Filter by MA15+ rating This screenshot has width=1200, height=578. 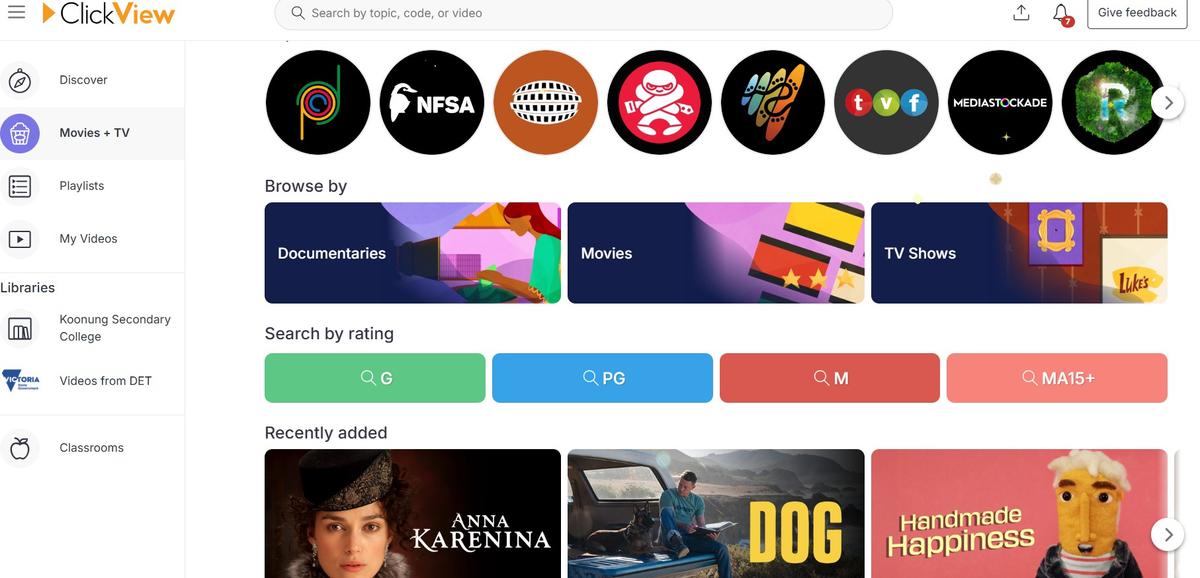pyautogui.click(x=1057, y=378)
